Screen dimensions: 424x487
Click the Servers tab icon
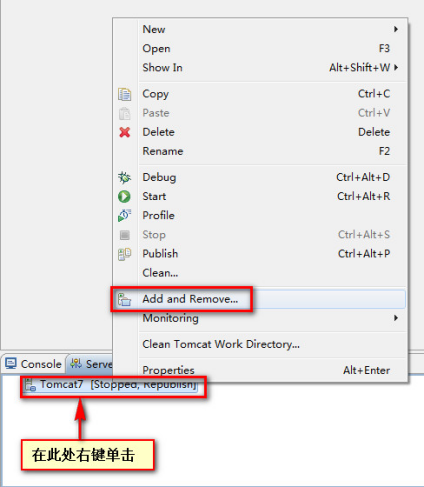[x=76, y=363]
